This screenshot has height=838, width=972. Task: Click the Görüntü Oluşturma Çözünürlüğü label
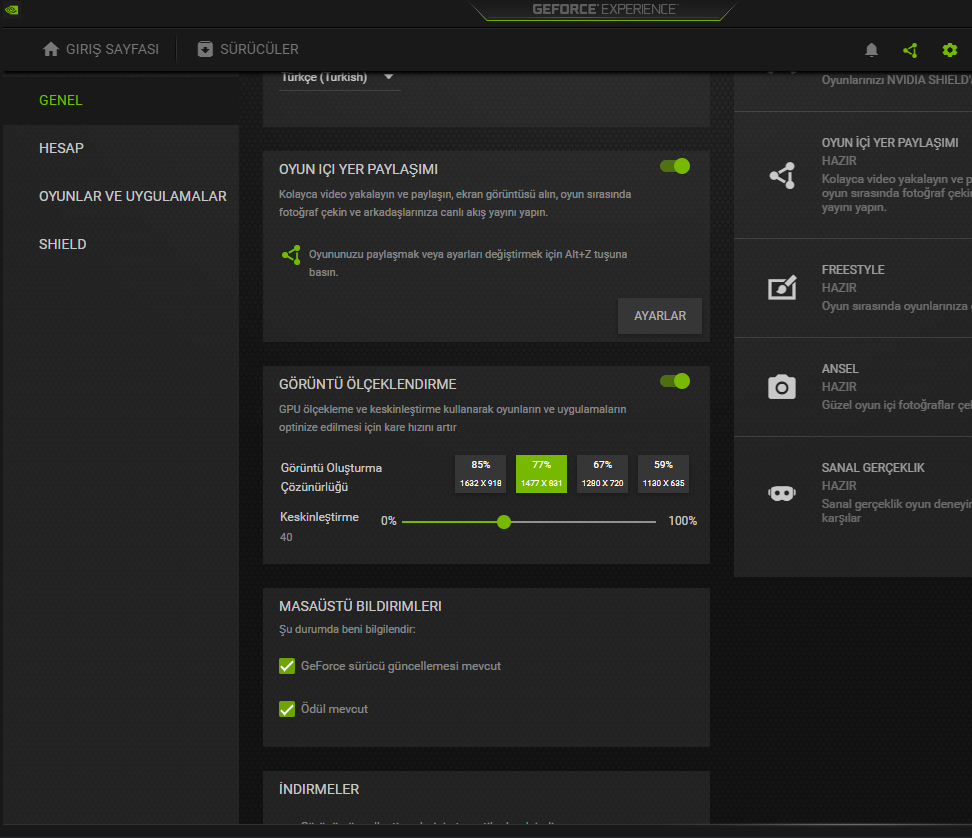coord(331,477)
